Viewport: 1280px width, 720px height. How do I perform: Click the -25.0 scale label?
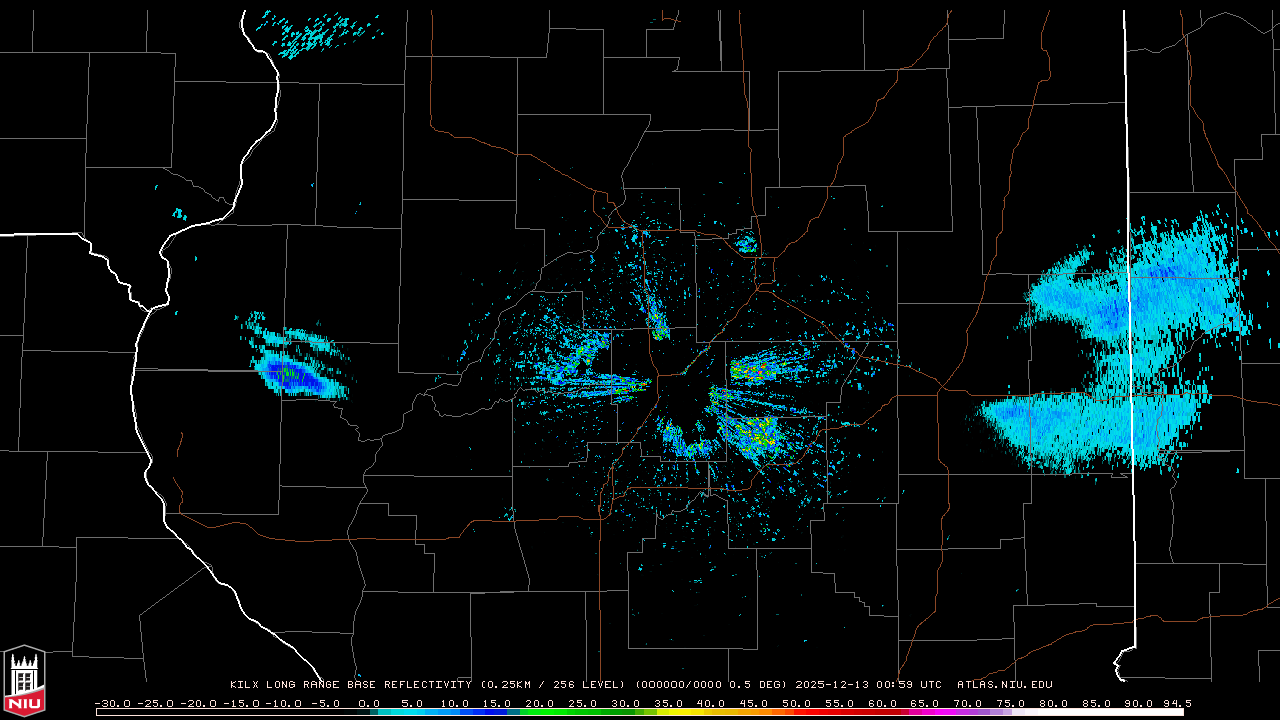click(154, 703)
